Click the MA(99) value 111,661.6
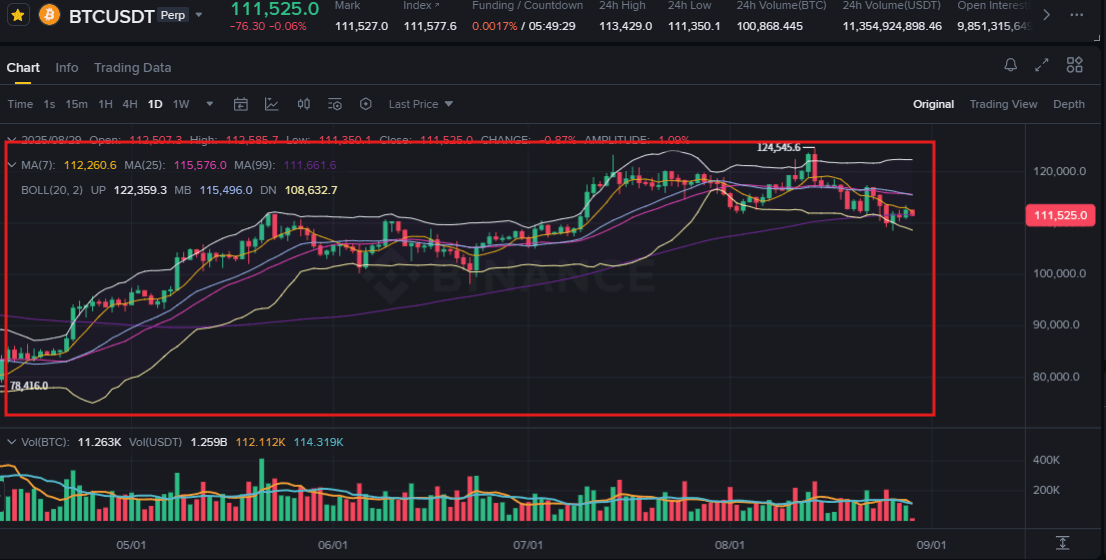 pos(310,165)
